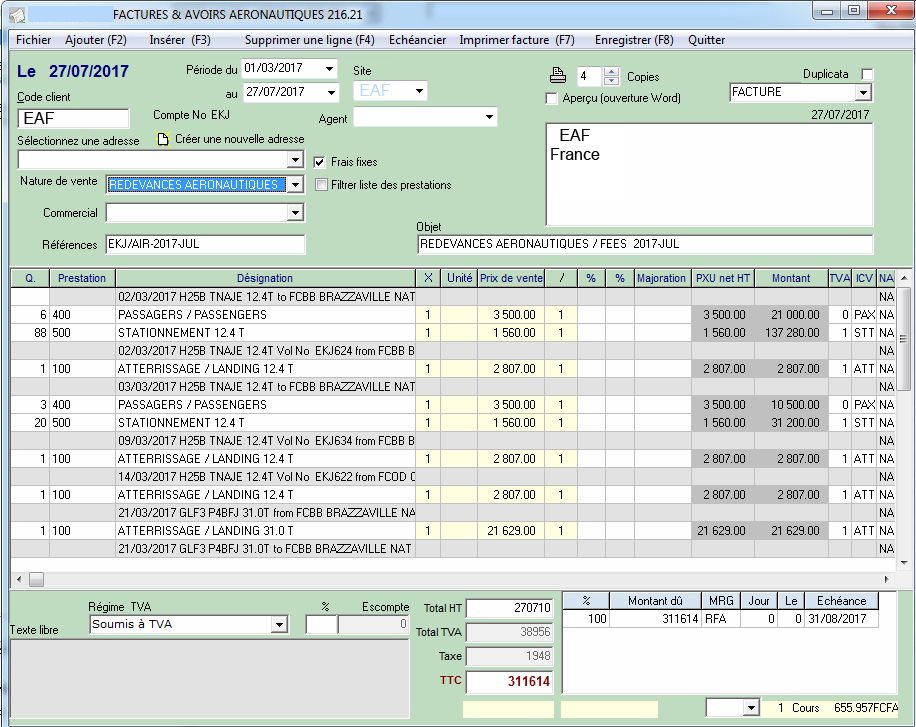The width and height of the screenshot is (916, 727).
Task: Uncheck the Frais fixes checkbox
Action: [x=320, y=161]
